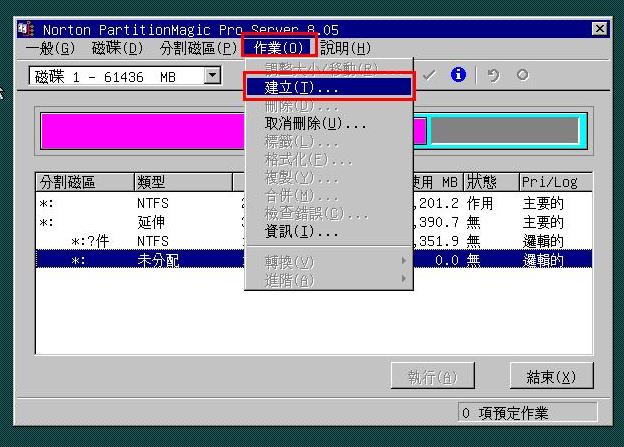624x447 pixels.
Task: Click the 0 項預定作業 status field
Action: coord(527,413)
